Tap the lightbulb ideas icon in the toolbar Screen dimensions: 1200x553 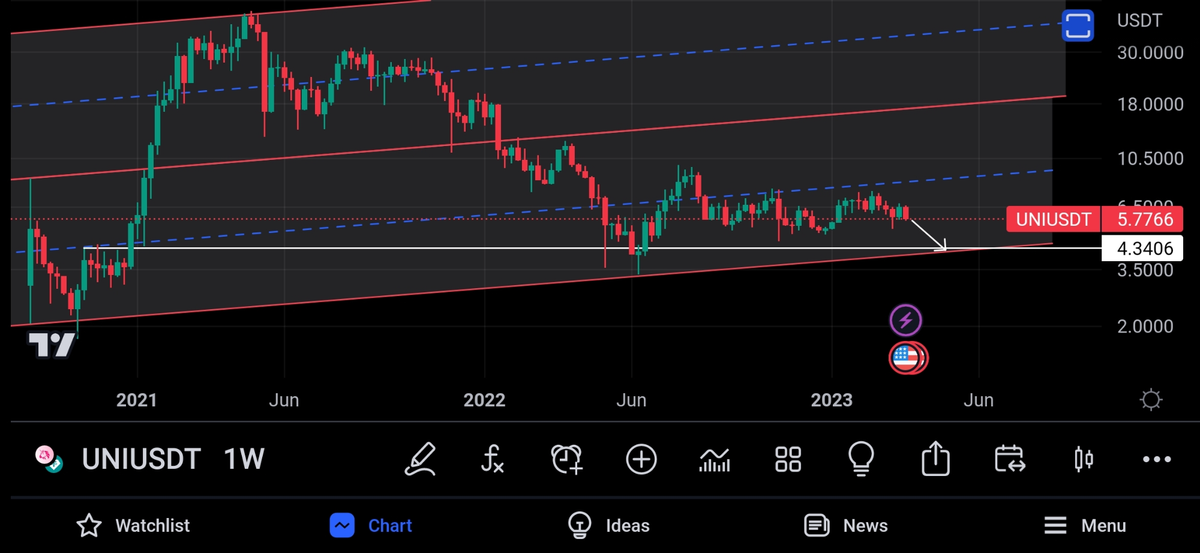[861, 459]
